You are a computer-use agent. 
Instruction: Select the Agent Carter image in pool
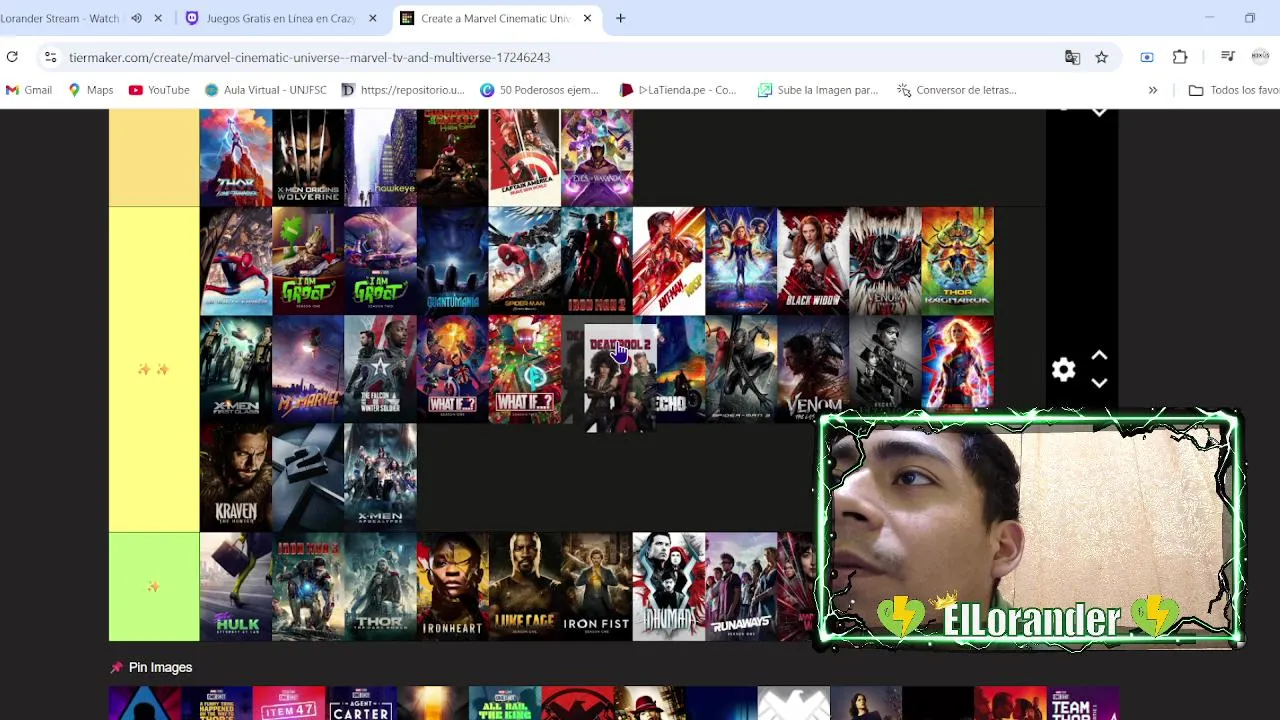(361, 703)
